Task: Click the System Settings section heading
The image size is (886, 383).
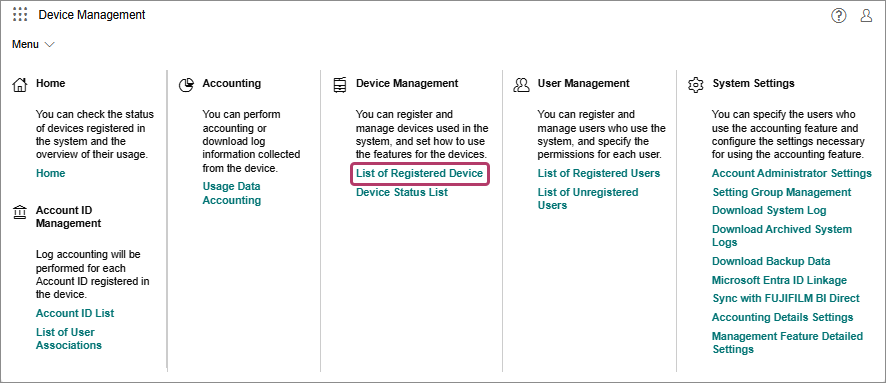Action: coord(753,83)
